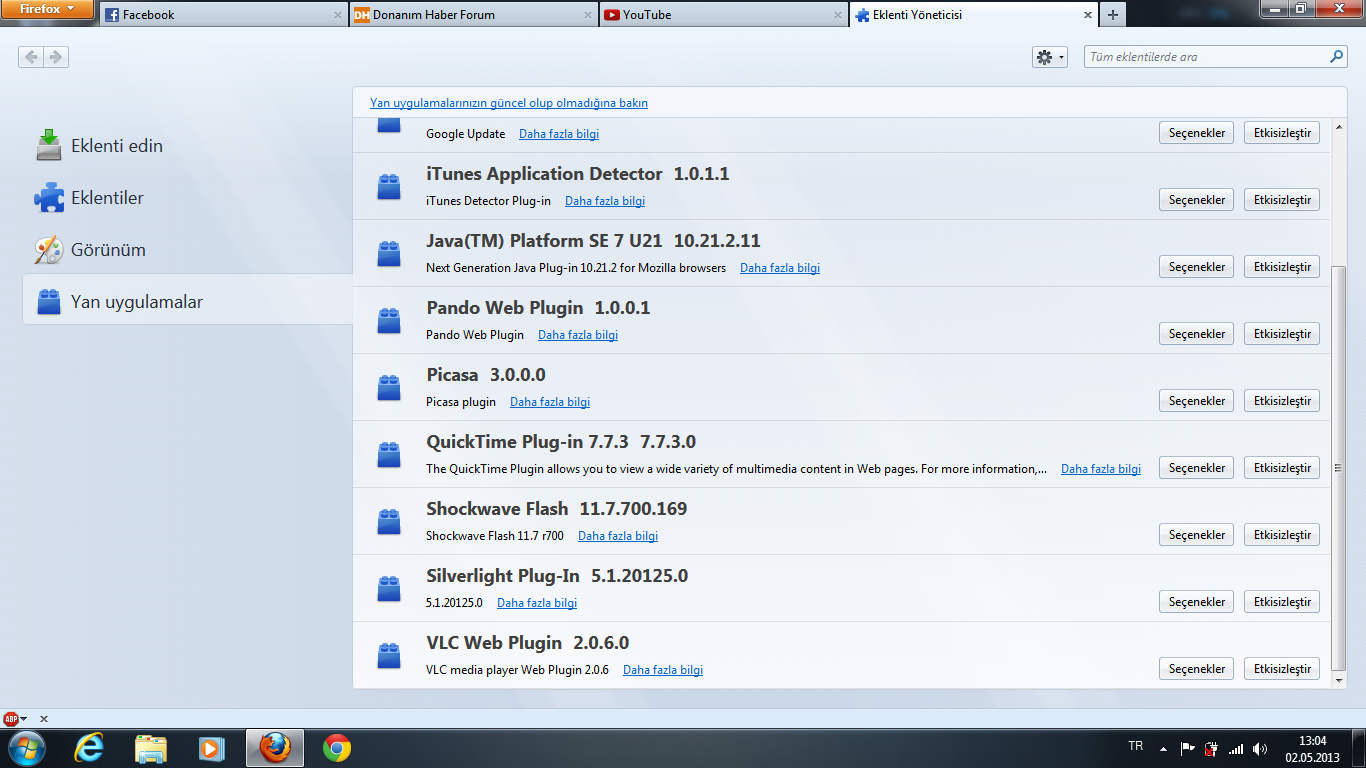Screen dimensions: 1366x768
Task: Click the Java(TM) Platform plugin icon
Action: coord(389,254)
